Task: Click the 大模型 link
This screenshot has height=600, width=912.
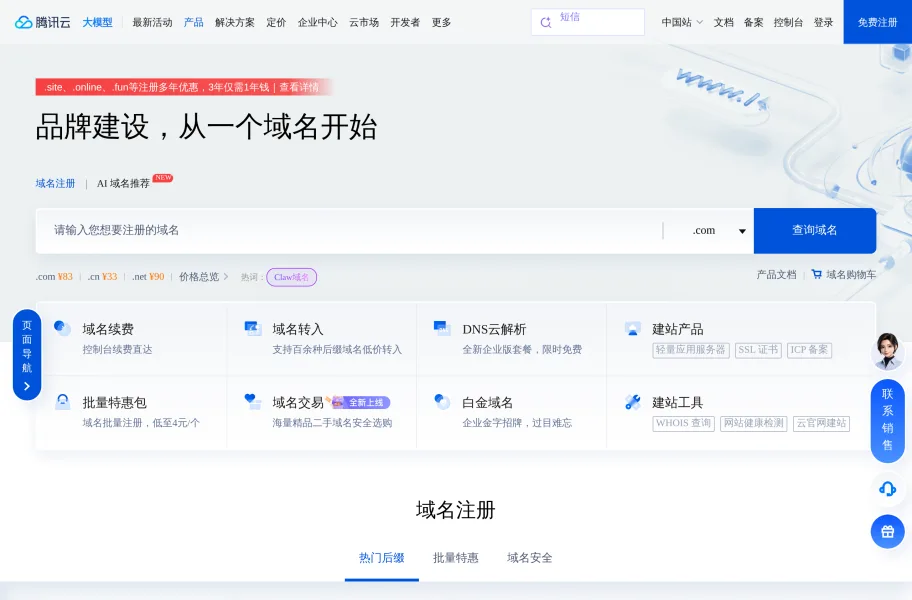Action: 97,23
